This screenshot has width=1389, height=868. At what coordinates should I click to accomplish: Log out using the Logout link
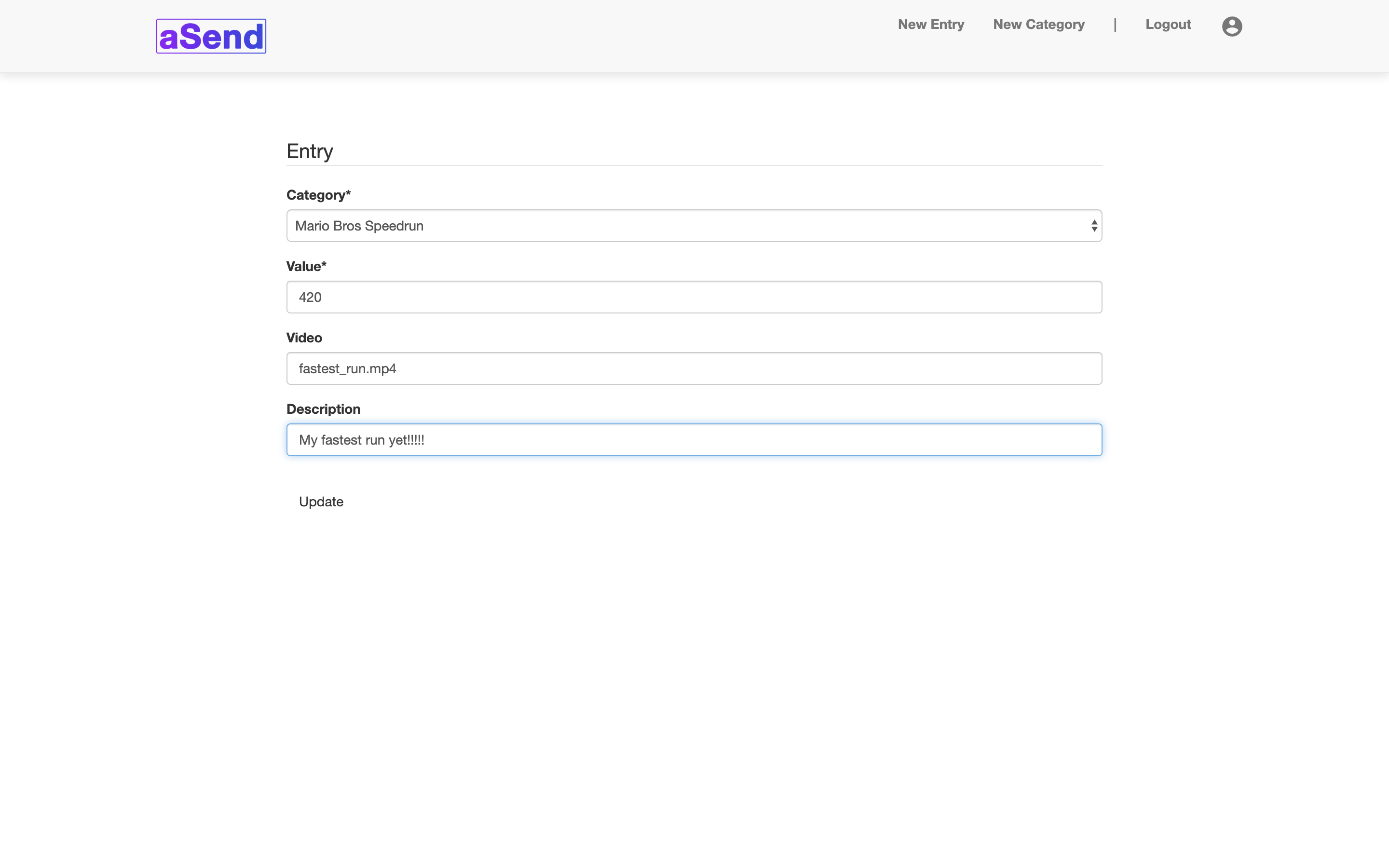coord(1168,25)
